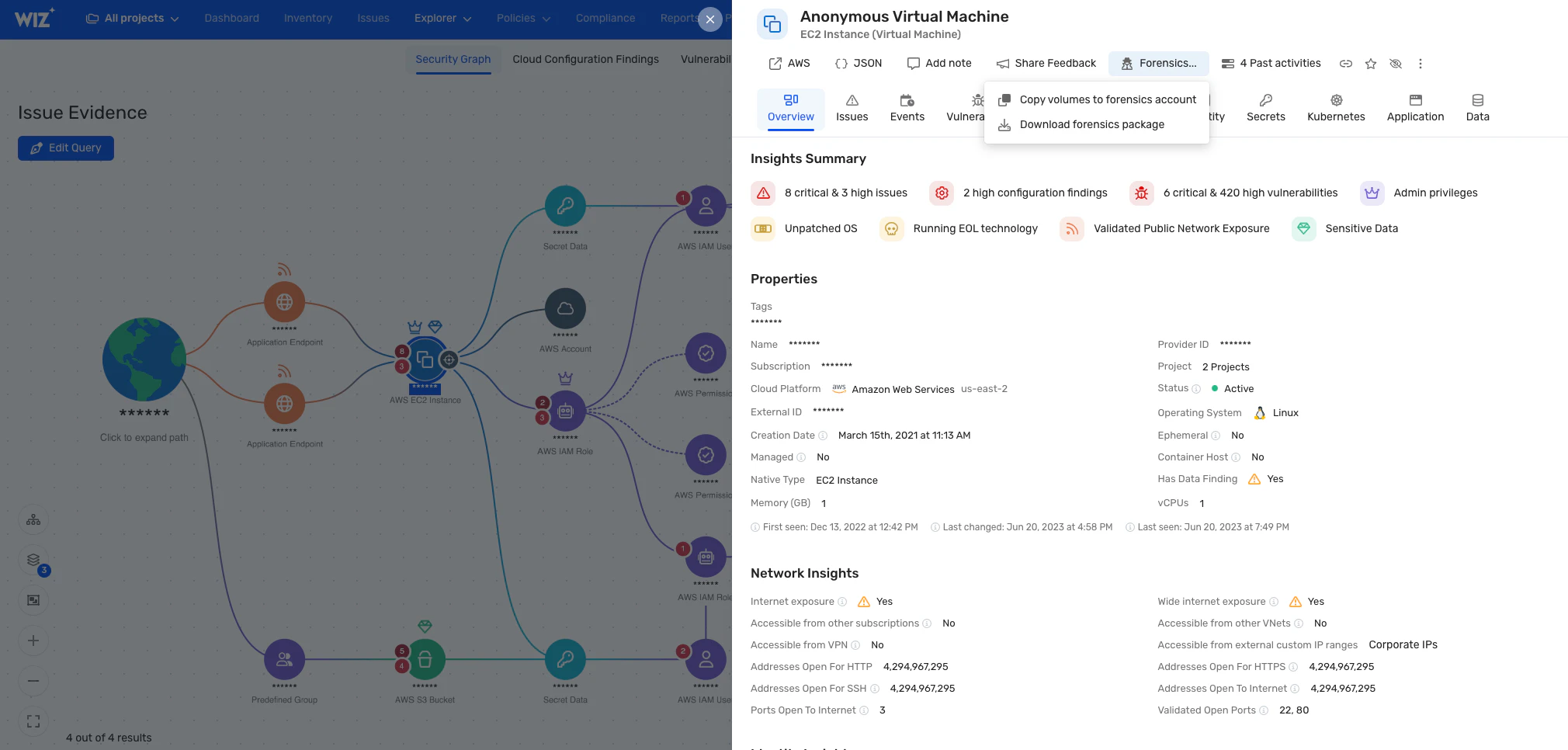Star this virtual machine as favorite
The width and height of the screenshot is (1568, 750).
(x=1371, y=64)
